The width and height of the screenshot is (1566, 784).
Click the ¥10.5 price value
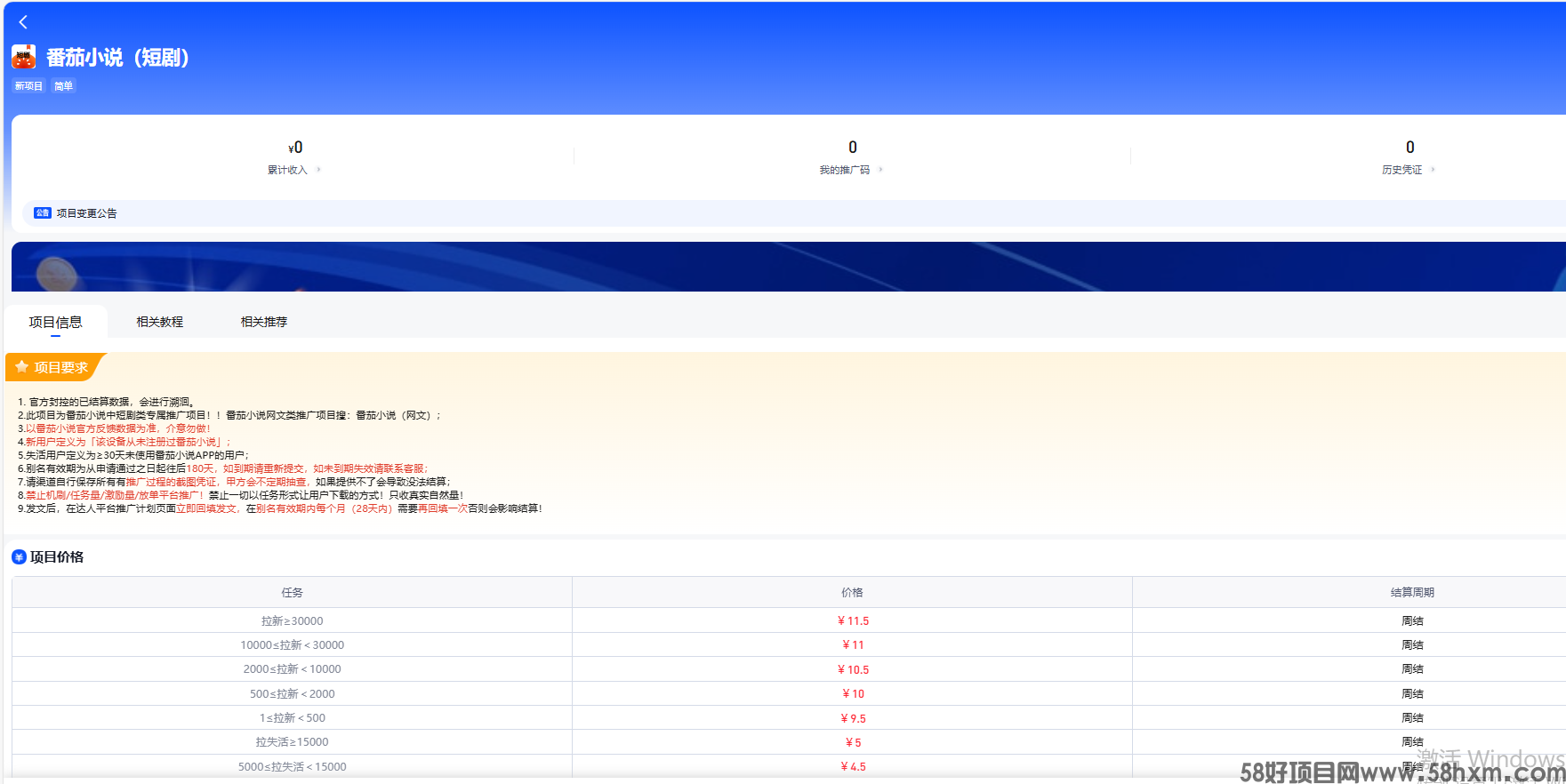pyautogui.click(x=853, y=669)
